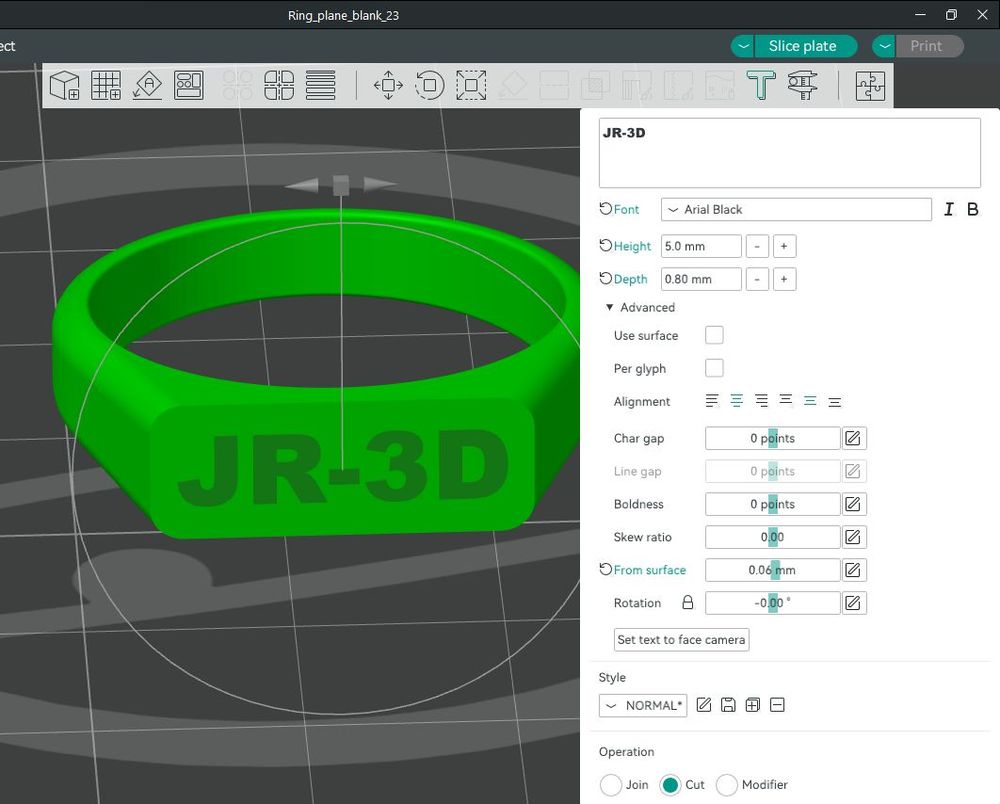Save the current style

[728, 705]
